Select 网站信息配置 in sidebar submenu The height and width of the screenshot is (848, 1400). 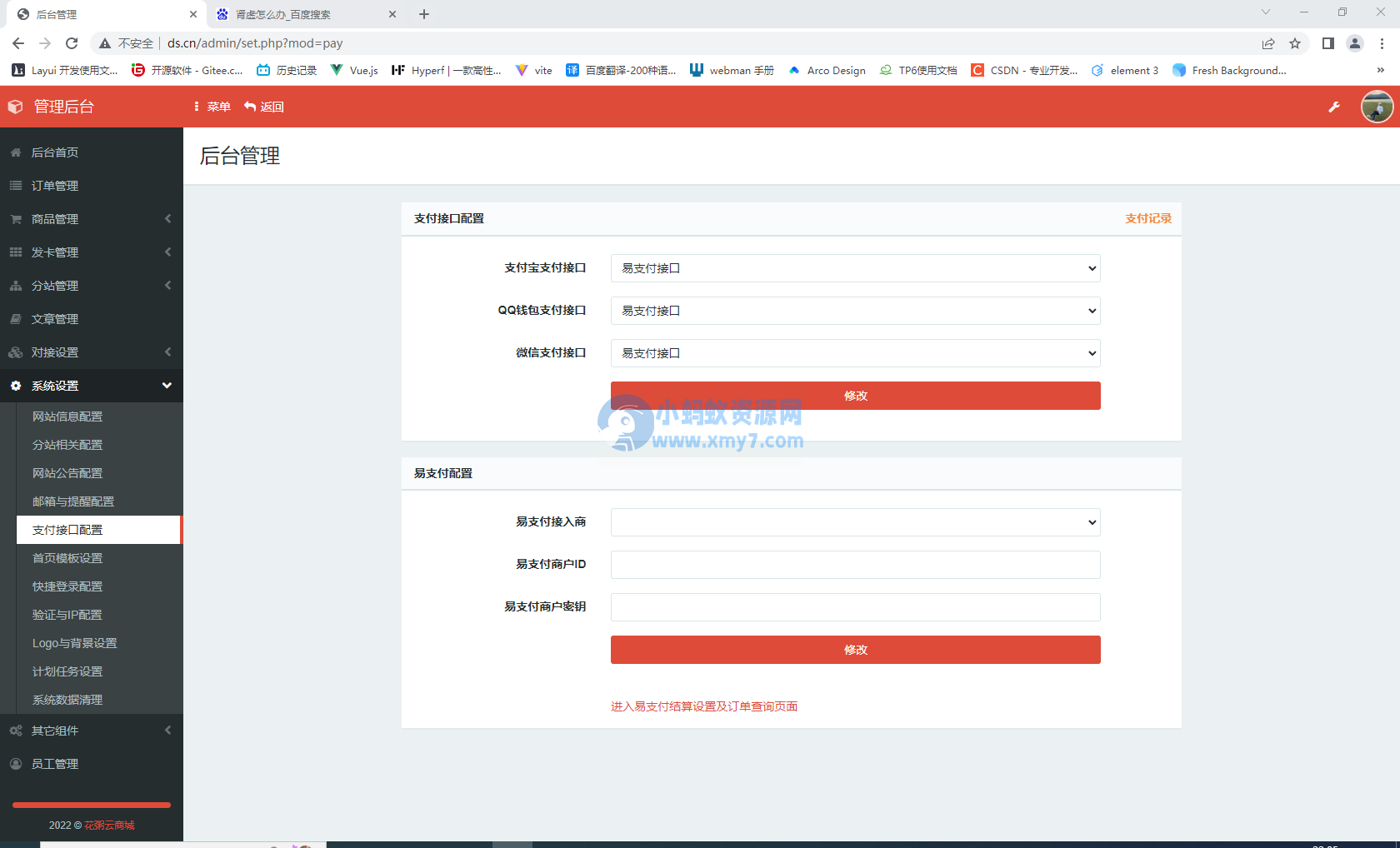point(67,417)
